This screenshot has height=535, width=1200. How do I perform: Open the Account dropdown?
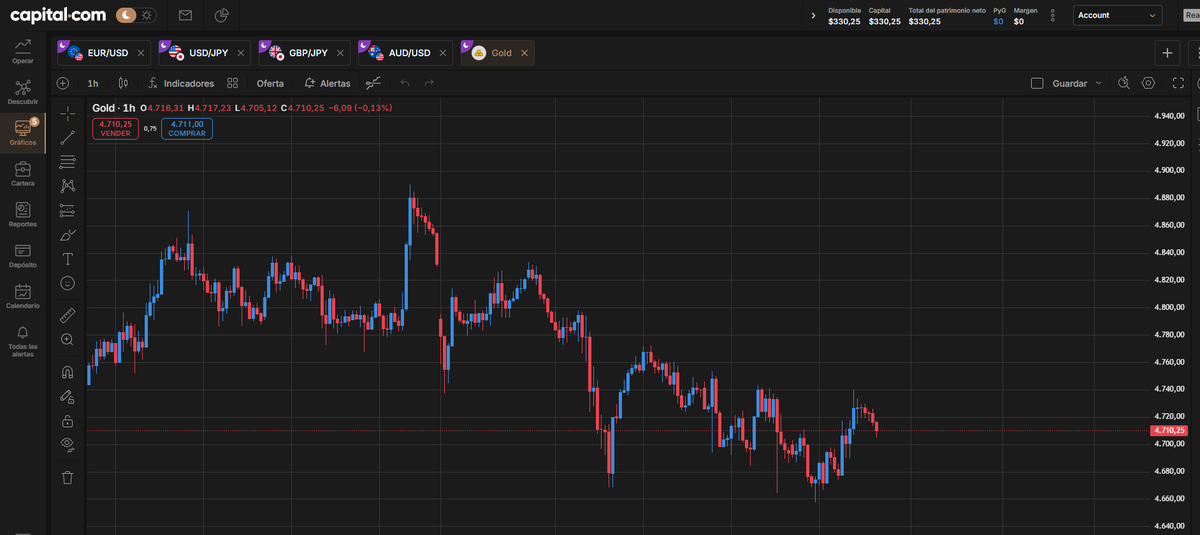pyautogui.click(x=1118, y=15)
